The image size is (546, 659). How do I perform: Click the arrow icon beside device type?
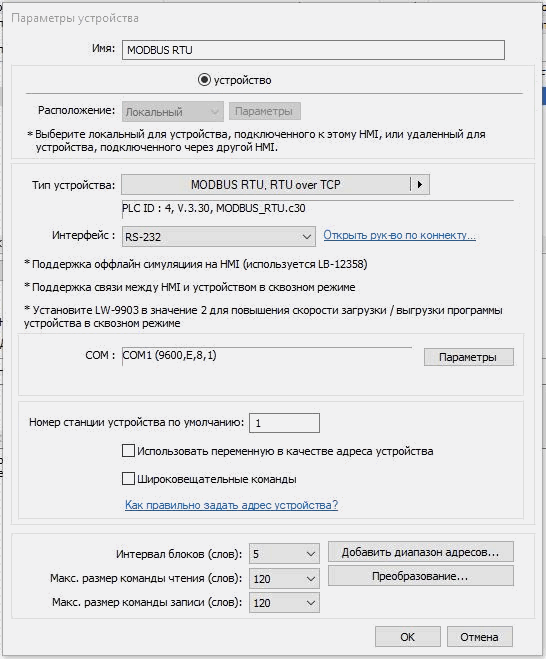419,185
